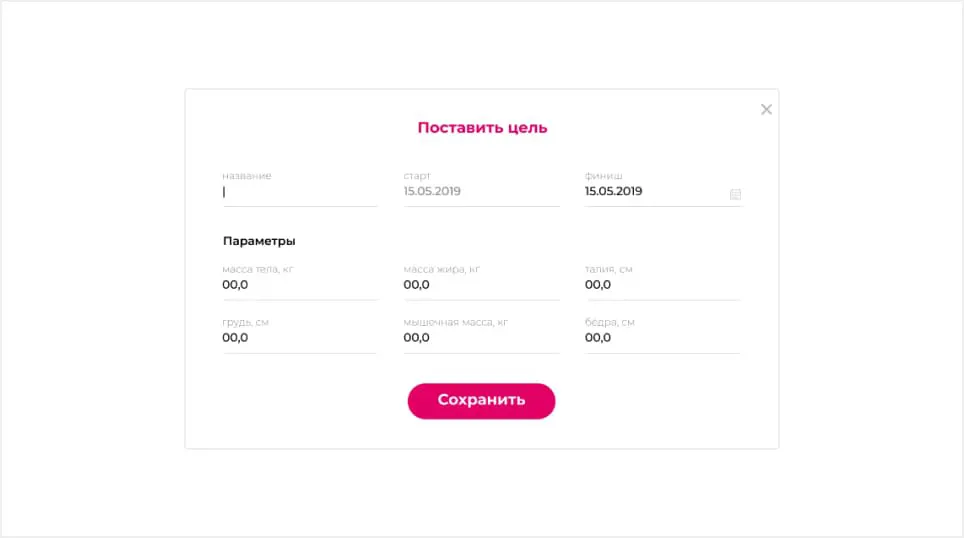Click the Параметры section heading
The height and width of the screenshot is (538, 964).
[259, 241]
